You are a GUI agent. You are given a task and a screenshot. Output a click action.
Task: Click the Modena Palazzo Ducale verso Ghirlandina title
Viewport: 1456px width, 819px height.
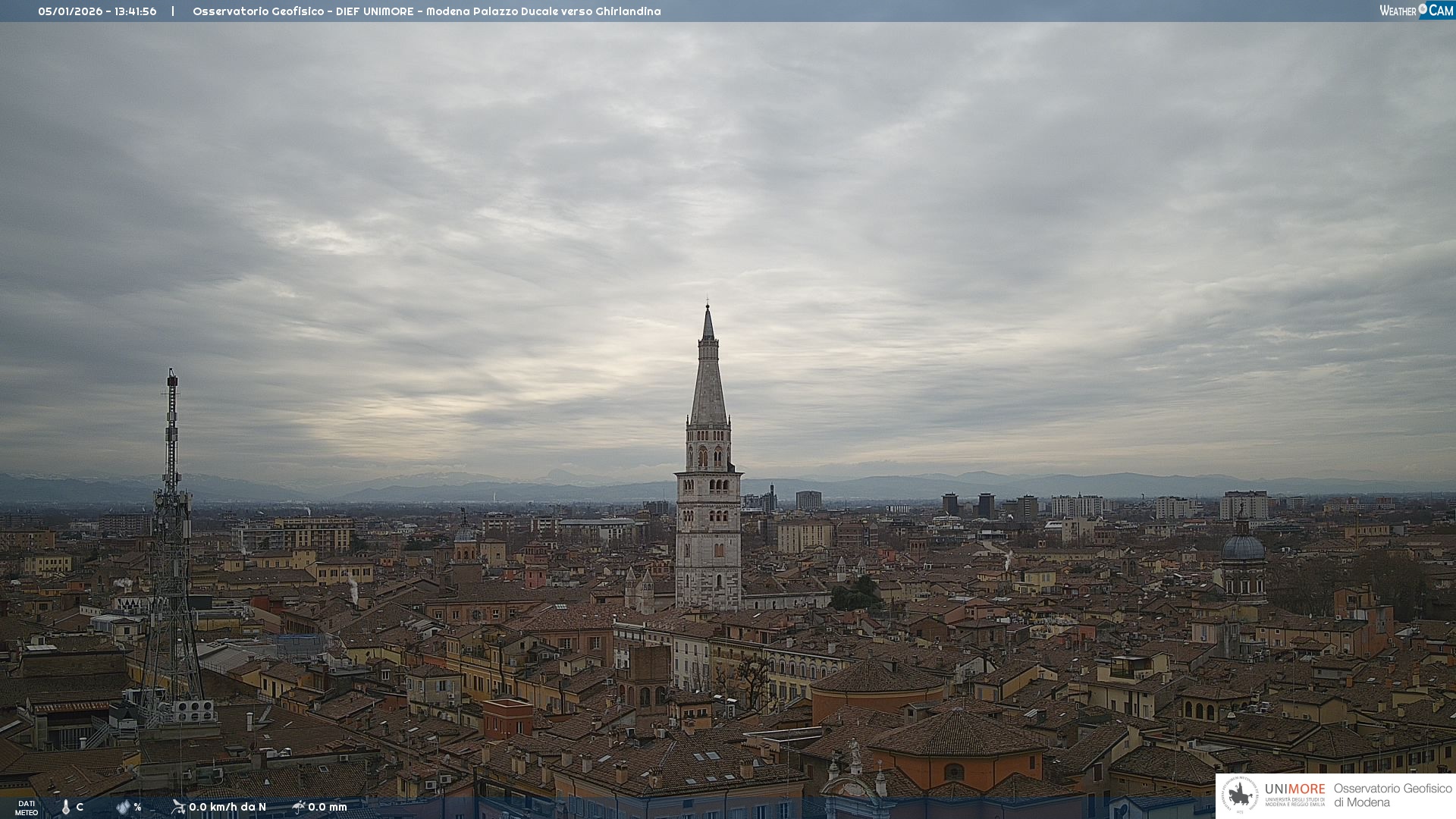(543, 11)
